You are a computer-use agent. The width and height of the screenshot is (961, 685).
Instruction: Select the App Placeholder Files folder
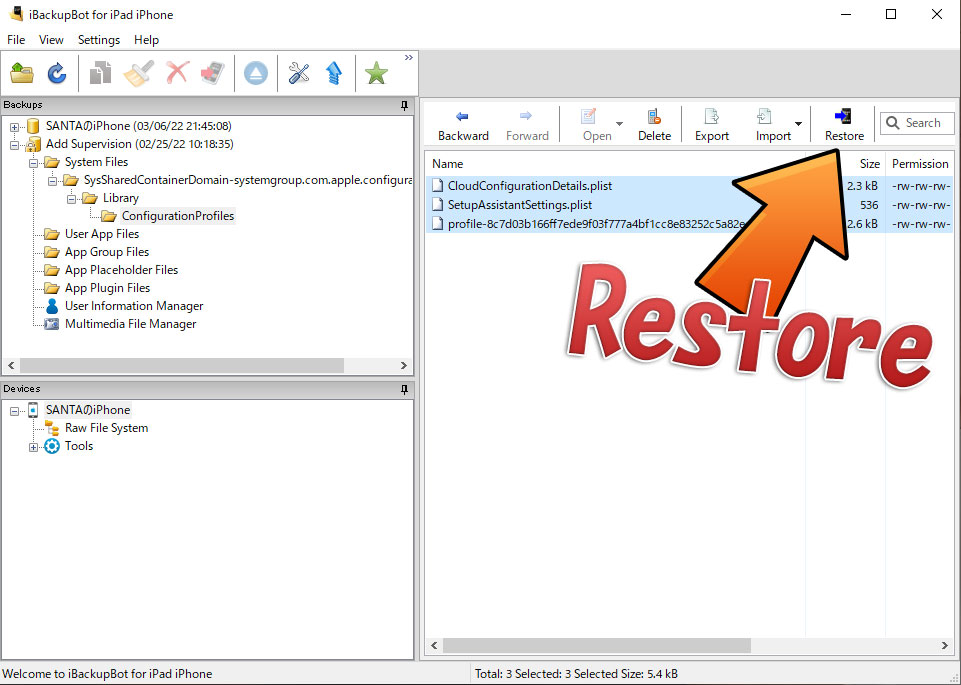(121, 270)
